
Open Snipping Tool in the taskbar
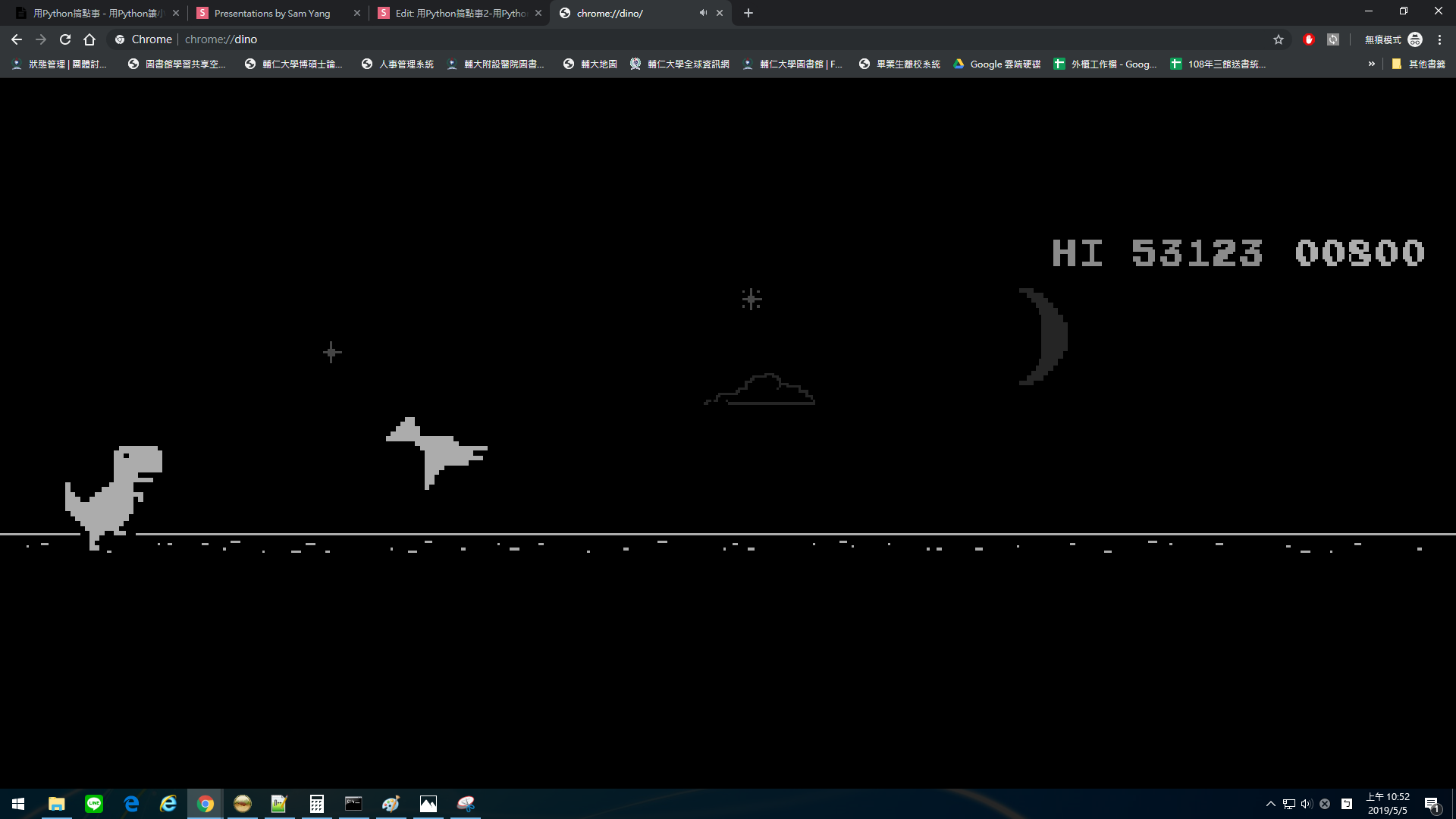(x=466, y=804)
